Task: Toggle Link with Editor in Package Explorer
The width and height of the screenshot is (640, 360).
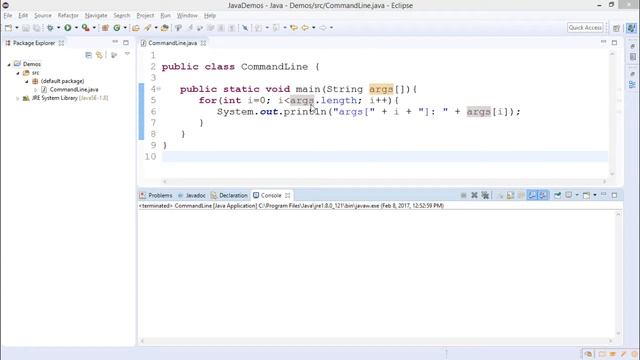Action: tap(99, 55)
